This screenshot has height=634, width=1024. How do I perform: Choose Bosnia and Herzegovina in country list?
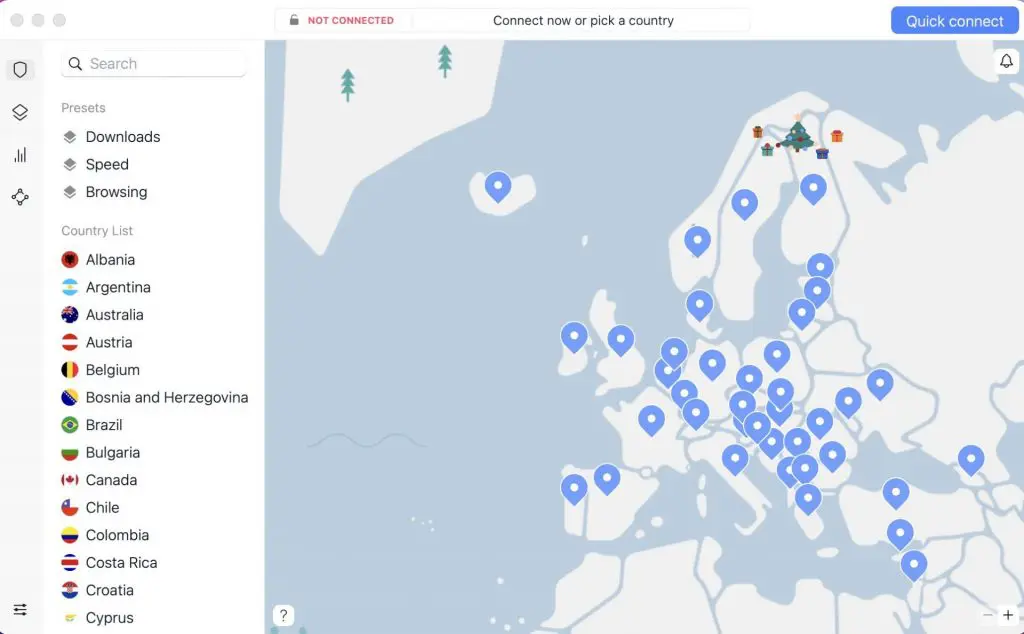[x=166, y=397]
